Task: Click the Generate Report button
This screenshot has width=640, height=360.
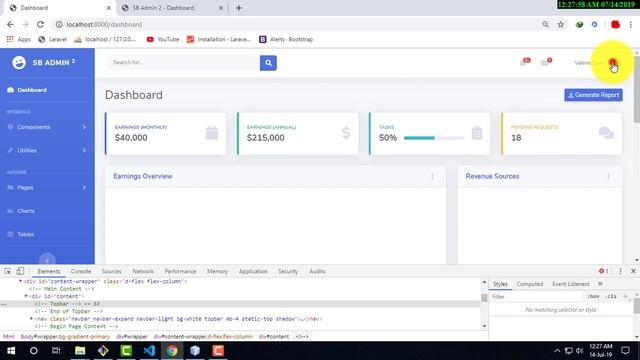Action: (593, 95)
